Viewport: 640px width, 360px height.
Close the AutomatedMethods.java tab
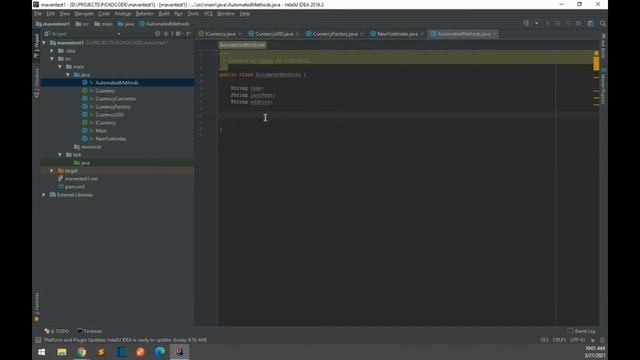tap(494, 34)
